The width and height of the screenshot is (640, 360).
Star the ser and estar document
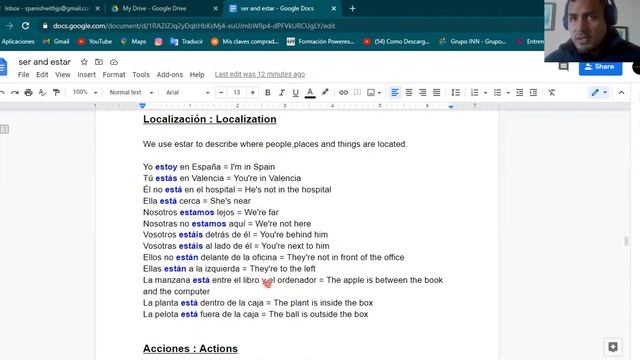pyautogui.click(x=84, y=62)
